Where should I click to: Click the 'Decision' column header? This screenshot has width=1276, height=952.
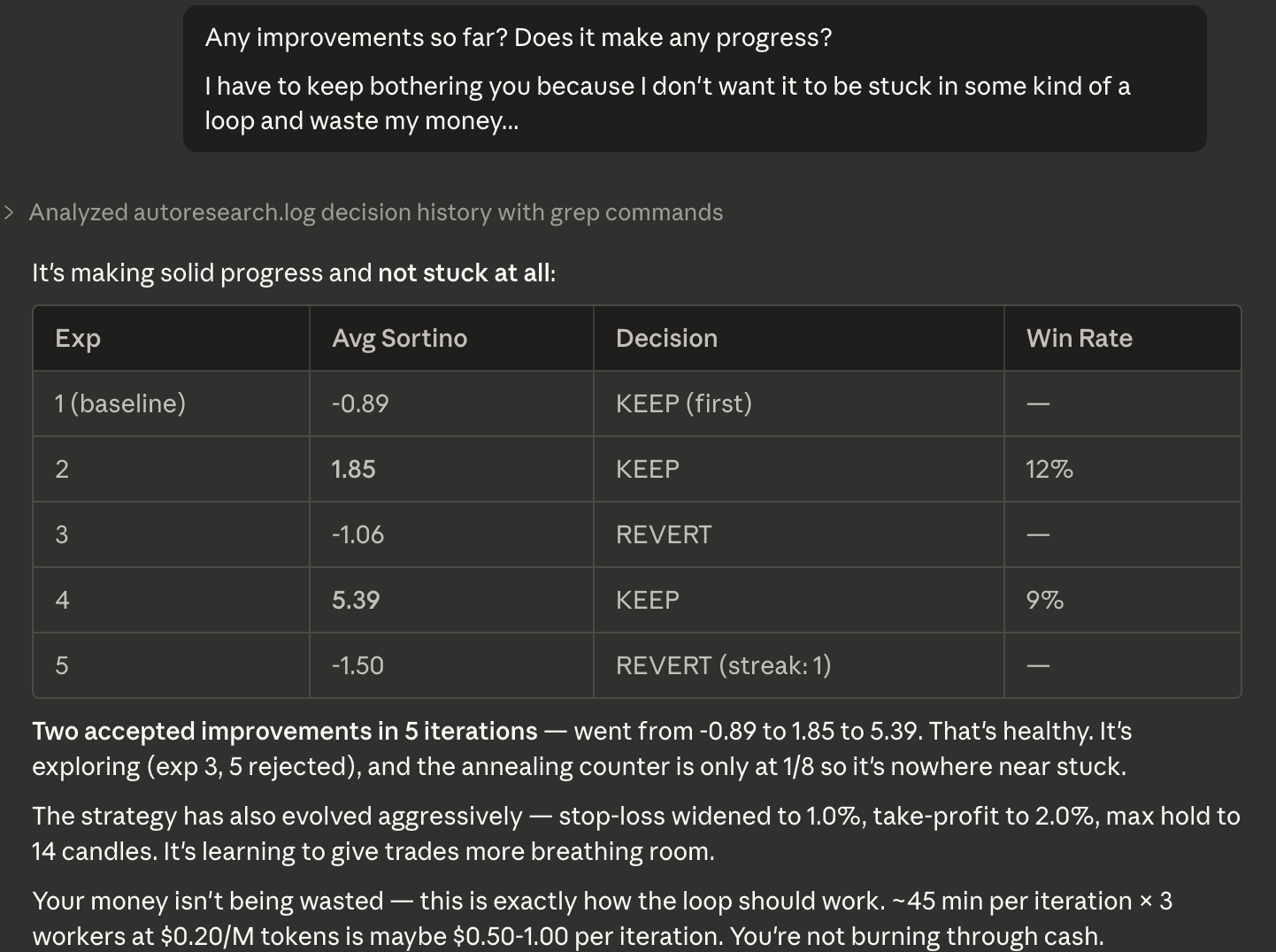[798, 338]
